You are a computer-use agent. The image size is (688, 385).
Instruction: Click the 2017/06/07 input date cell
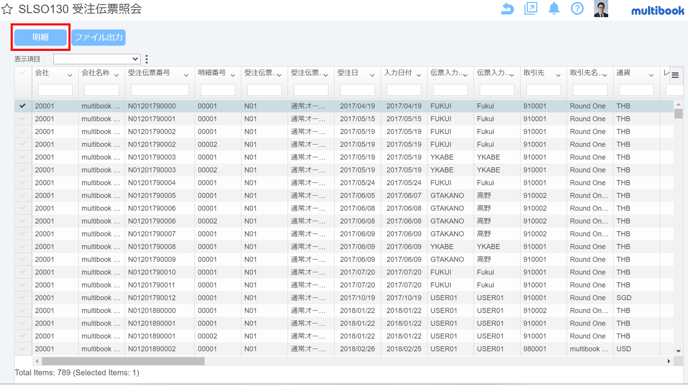tap(404, 195)
